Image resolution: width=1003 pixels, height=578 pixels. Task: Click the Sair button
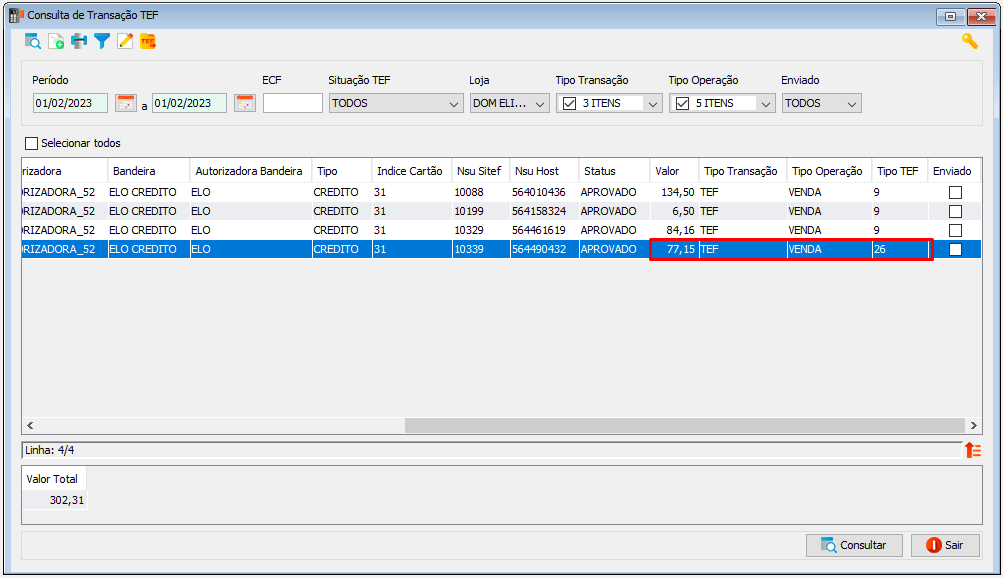[x=945, y=545]
